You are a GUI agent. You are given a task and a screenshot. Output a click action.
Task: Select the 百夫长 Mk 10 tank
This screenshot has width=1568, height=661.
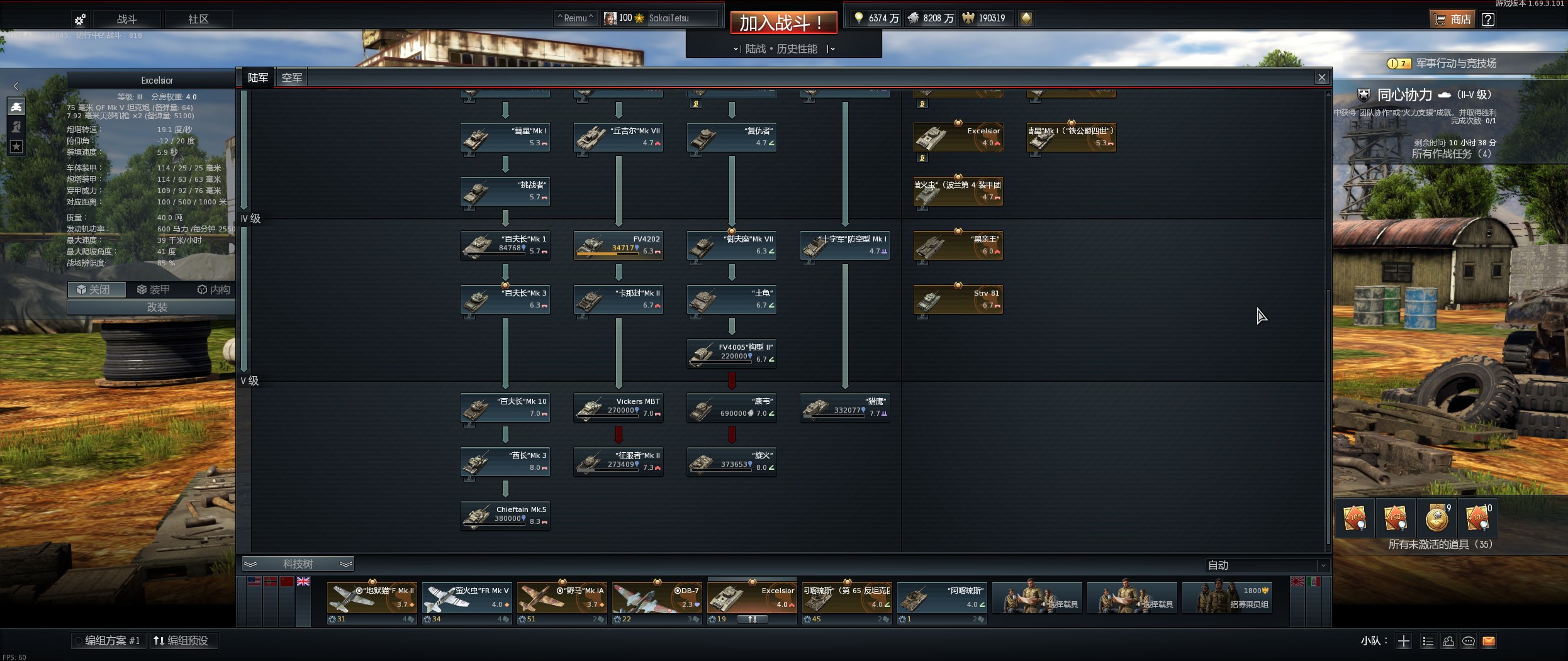coord(505,408)
